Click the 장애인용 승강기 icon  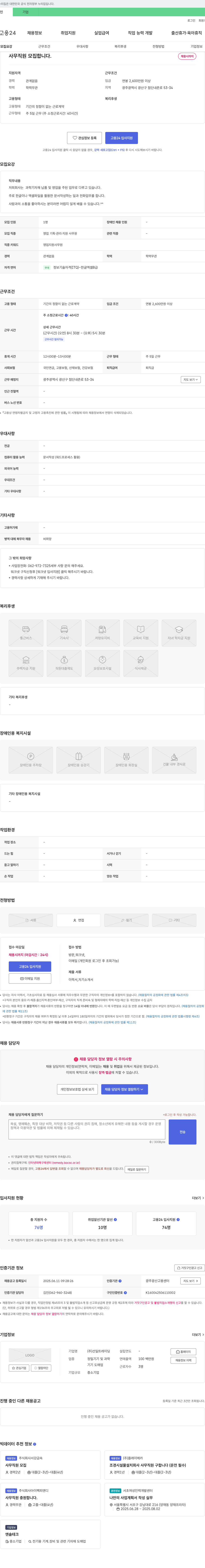tap(78, 760)
